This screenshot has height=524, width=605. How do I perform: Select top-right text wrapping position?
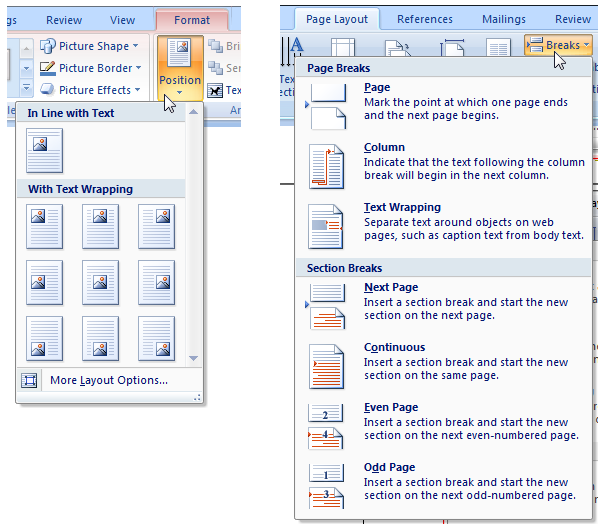pyautogui.click(x=156, y=227)
